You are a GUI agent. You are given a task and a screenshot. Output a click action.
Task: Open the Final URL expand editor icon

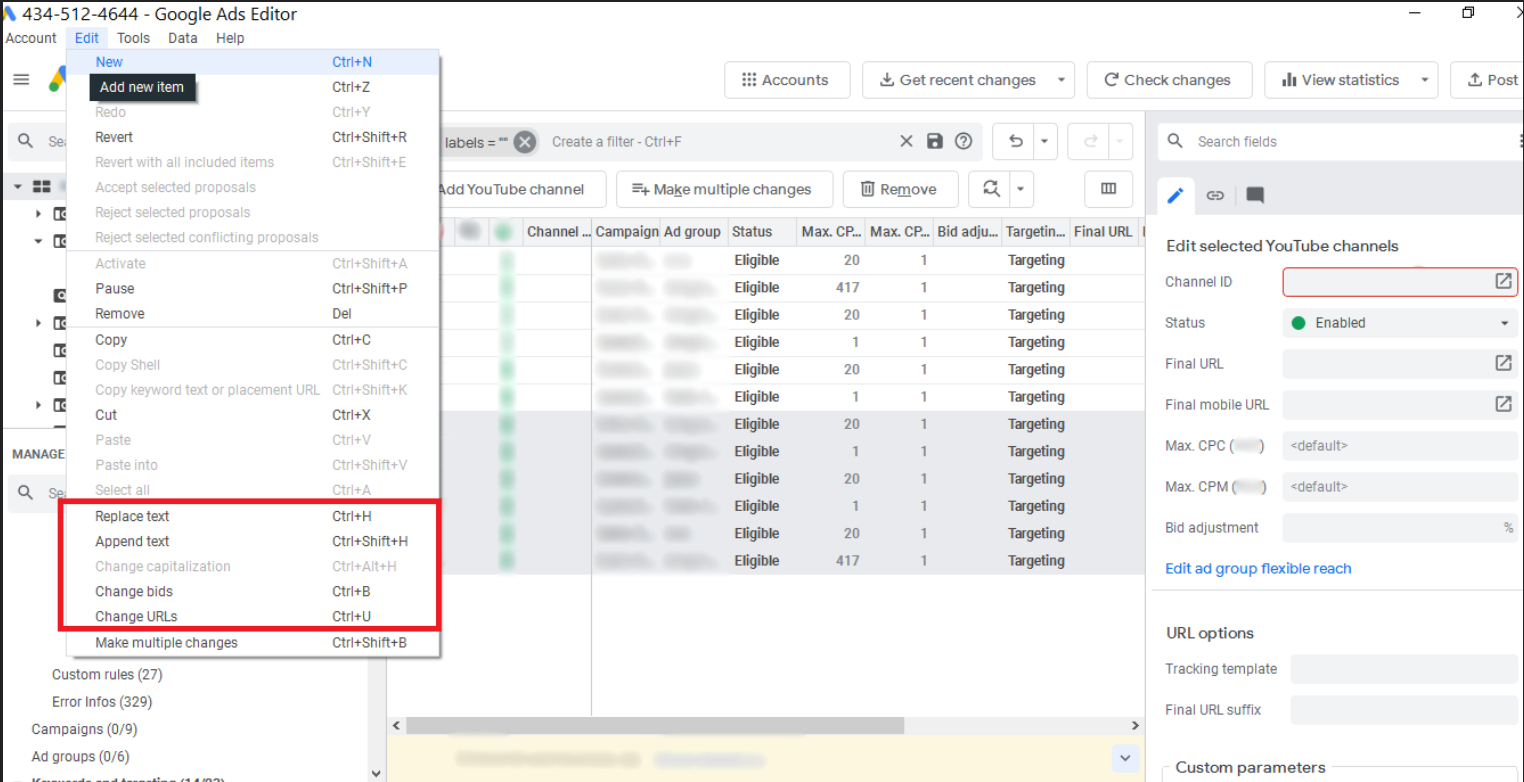pyautogui.click(x=1503, y=363)
